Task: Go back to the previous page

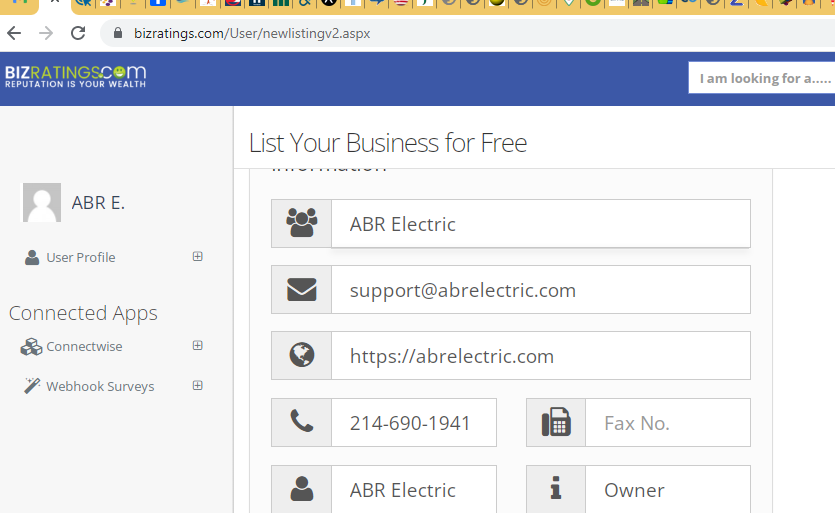Action: (x=14, y=33)
